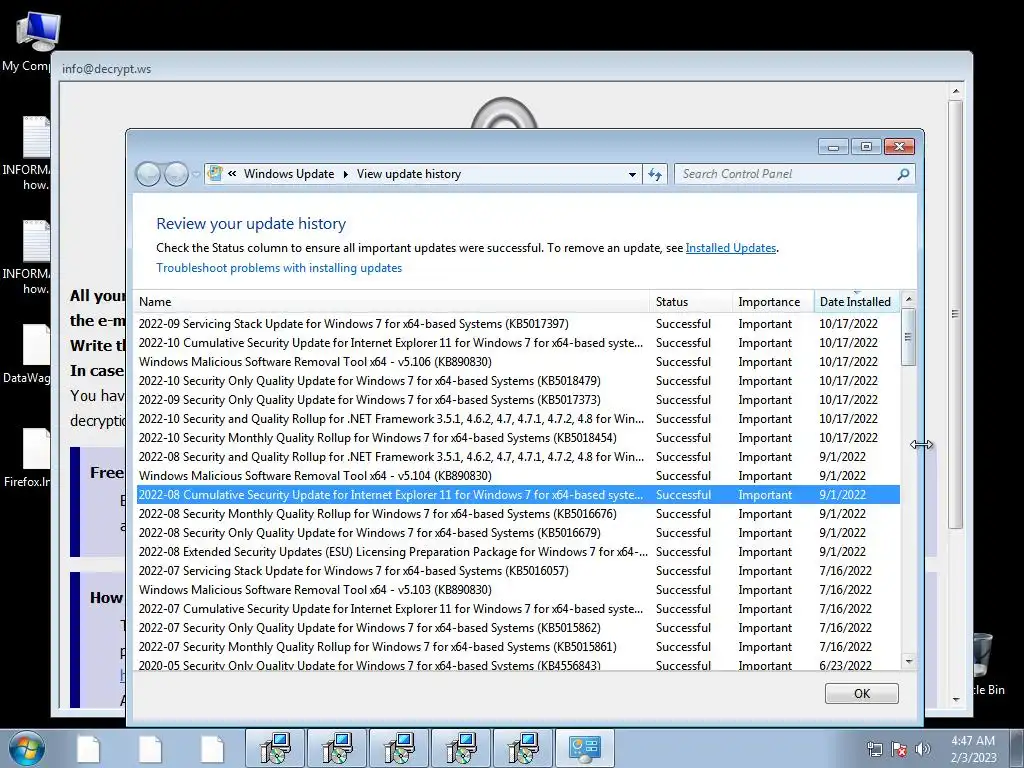
Task: Focus the Search Control Panel field
Action: pos(787,174)
